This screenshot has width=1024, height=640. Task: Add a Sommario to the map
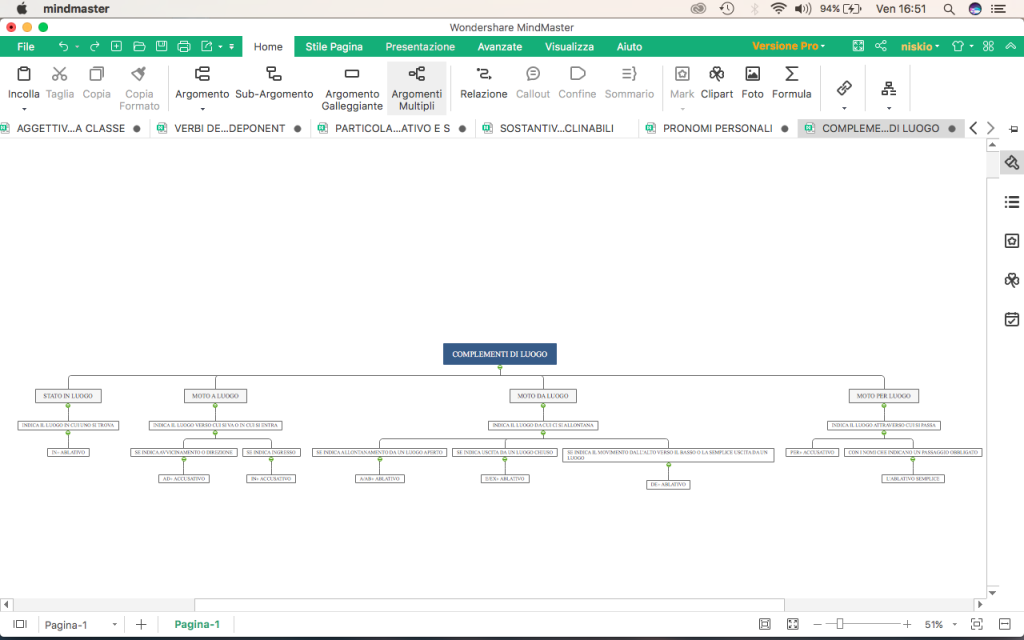[629, 85]
